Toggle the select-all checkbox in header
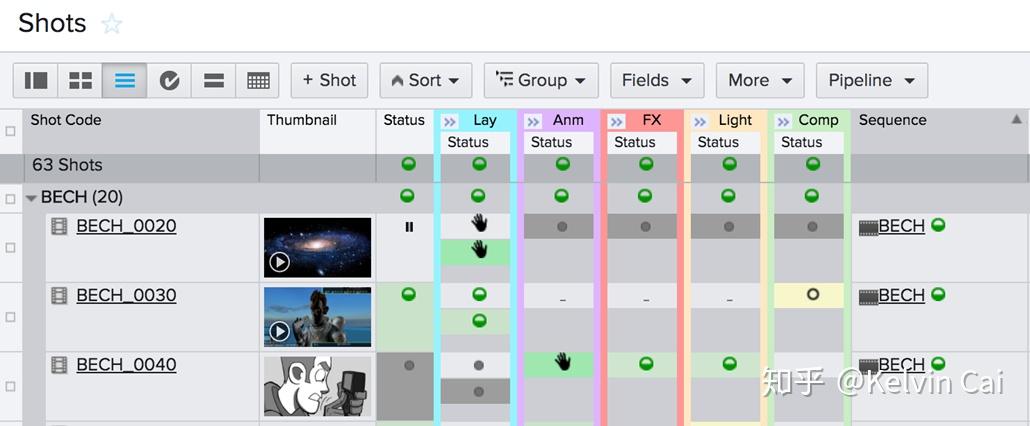The image size is (1030, 426). [11, 131]
